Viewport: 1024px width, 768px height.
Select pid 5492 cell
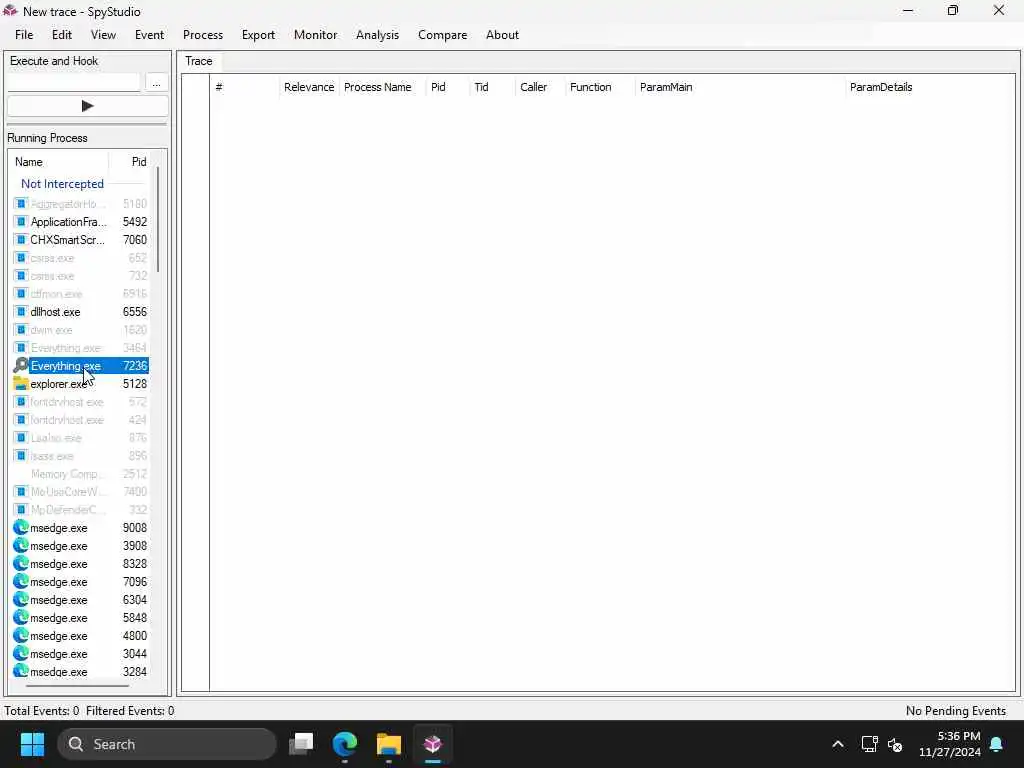(135, 221)
